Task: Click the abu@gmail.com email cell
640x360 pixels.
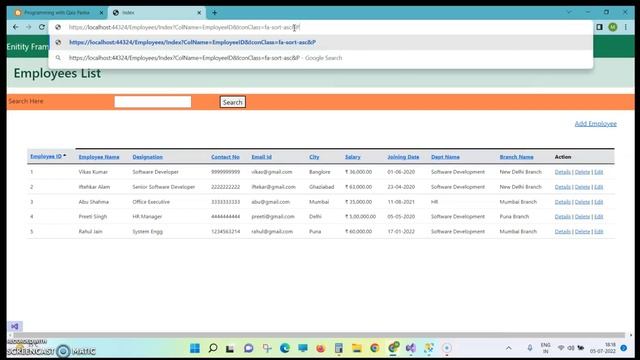Action: tap(271, 202)
